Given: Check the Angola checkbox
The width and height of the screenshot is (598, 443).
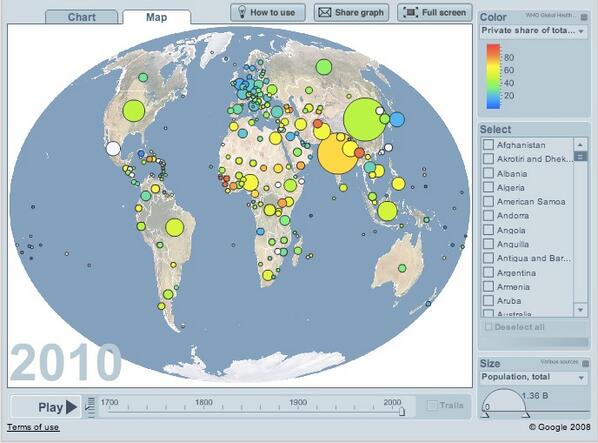Looking at the screenshot, I should point(488,230).
